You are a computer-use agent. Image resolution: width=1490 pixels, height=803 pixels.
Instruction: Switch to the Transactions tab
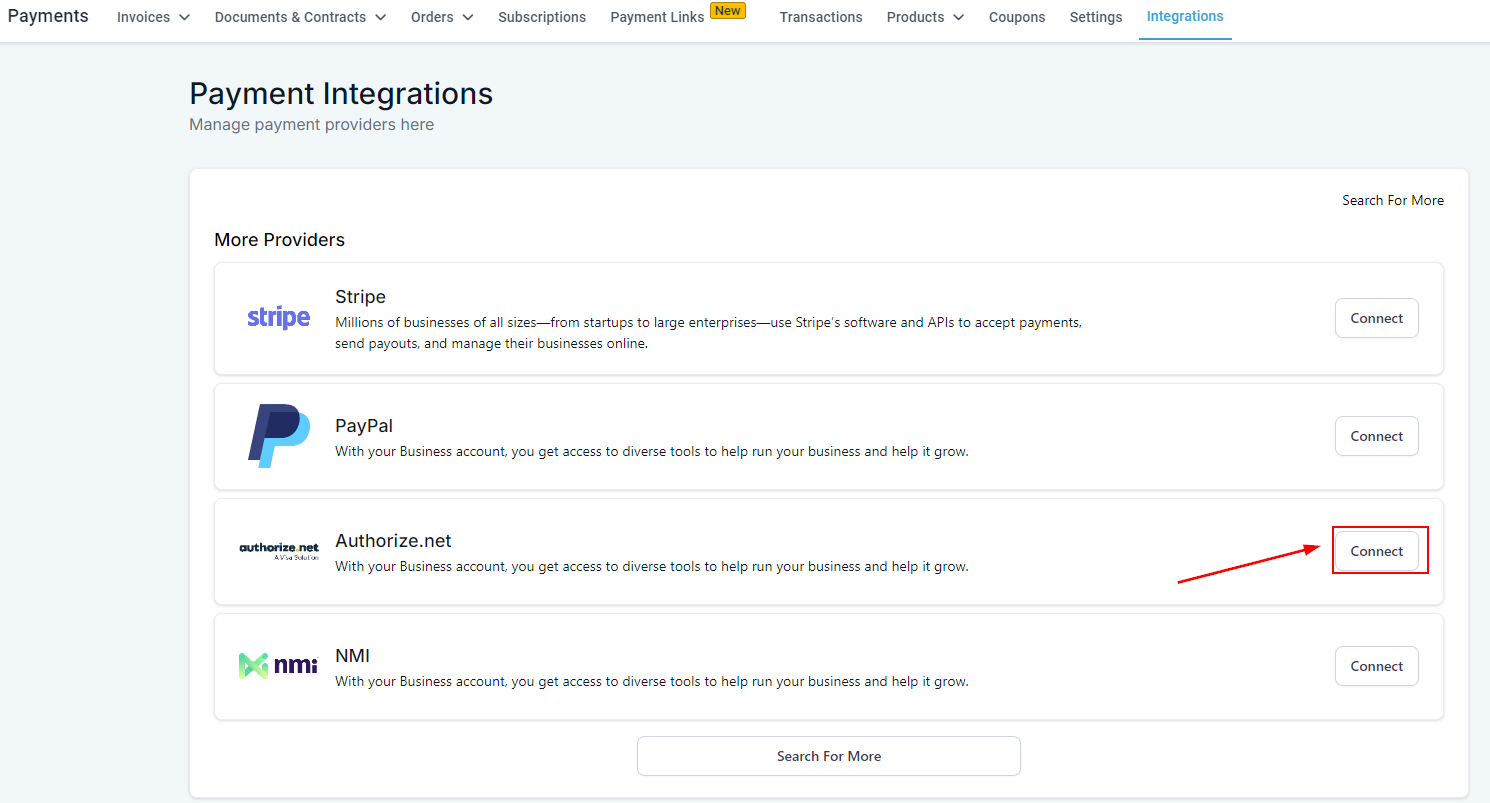tap(820, 17)
